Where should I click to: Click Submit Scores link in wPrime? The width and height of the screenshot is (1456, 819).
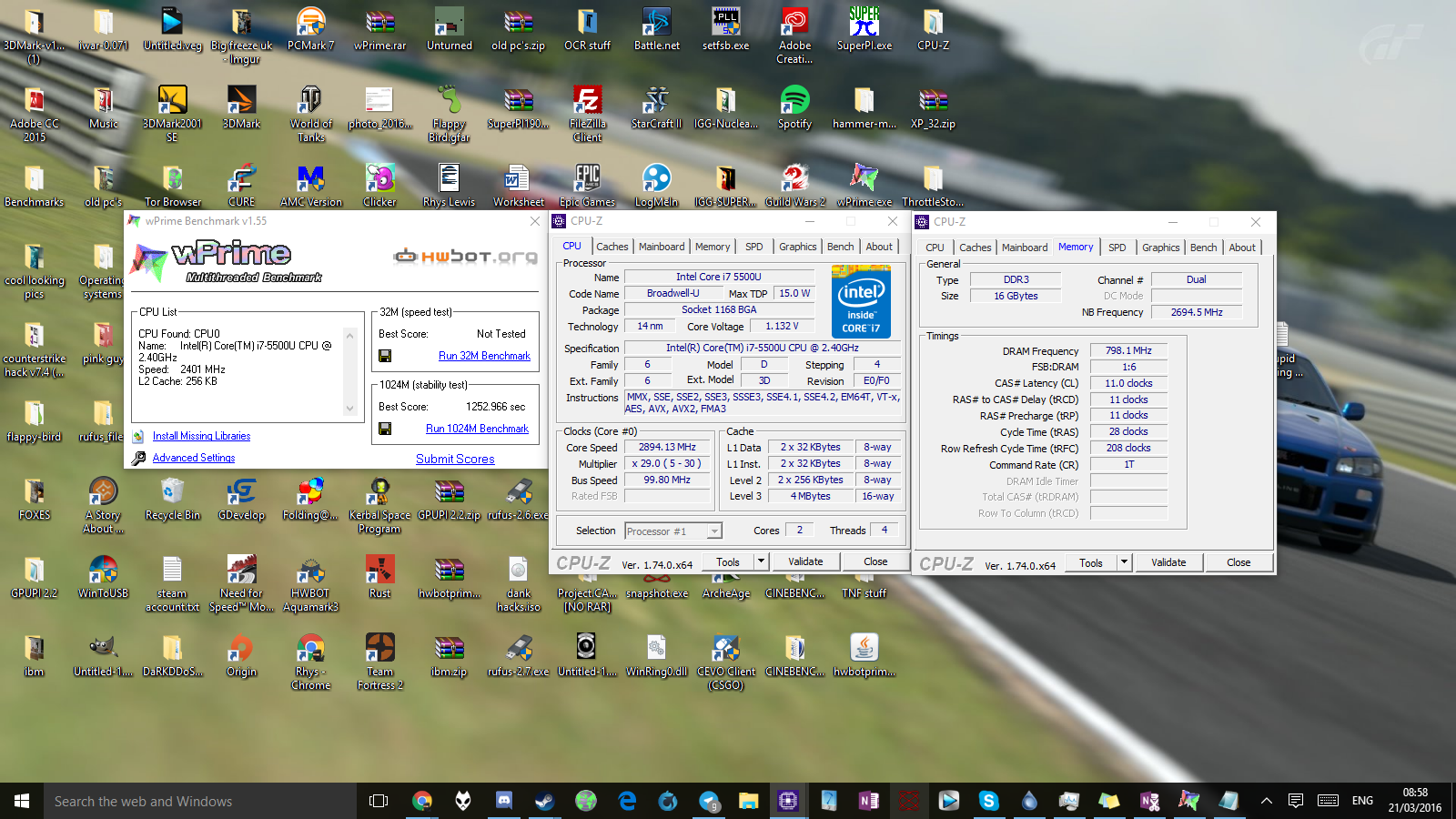click(455, 460)
